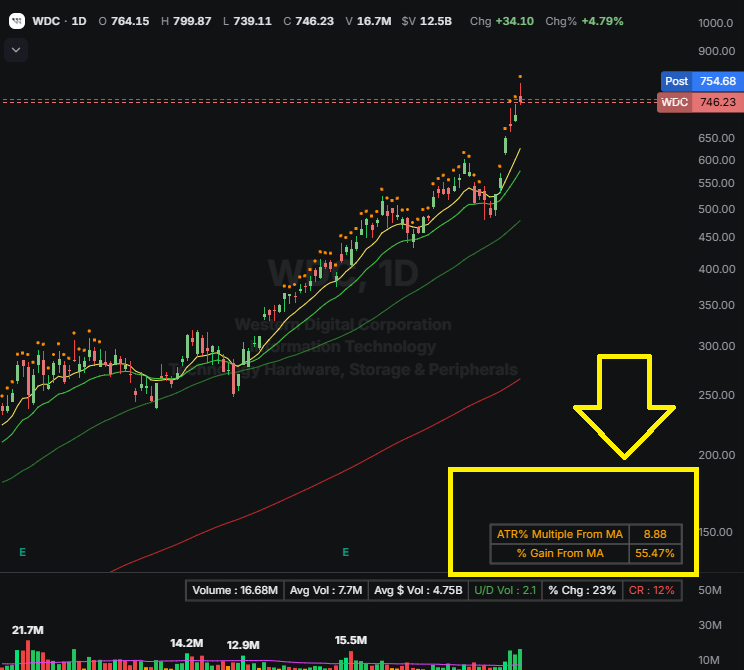Click the WDC symbol logo icon
744x670 pixels.
pyautogui.click(x=17, y=21)
